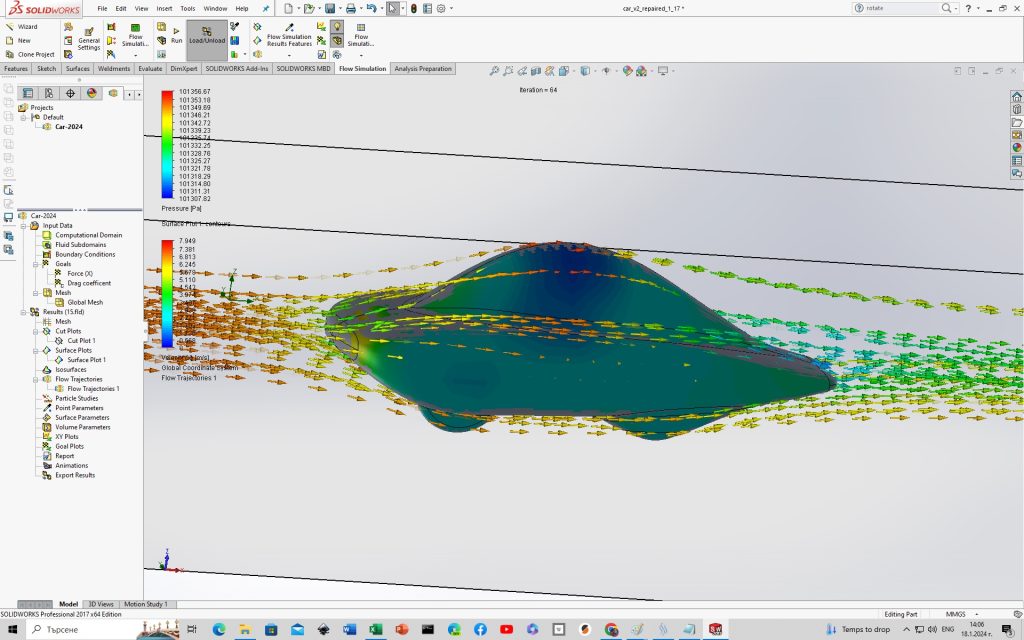The width and height of the screenshot is (1024, 640).
Task: Open the Insert menu
Action: [x=164, y=8]
